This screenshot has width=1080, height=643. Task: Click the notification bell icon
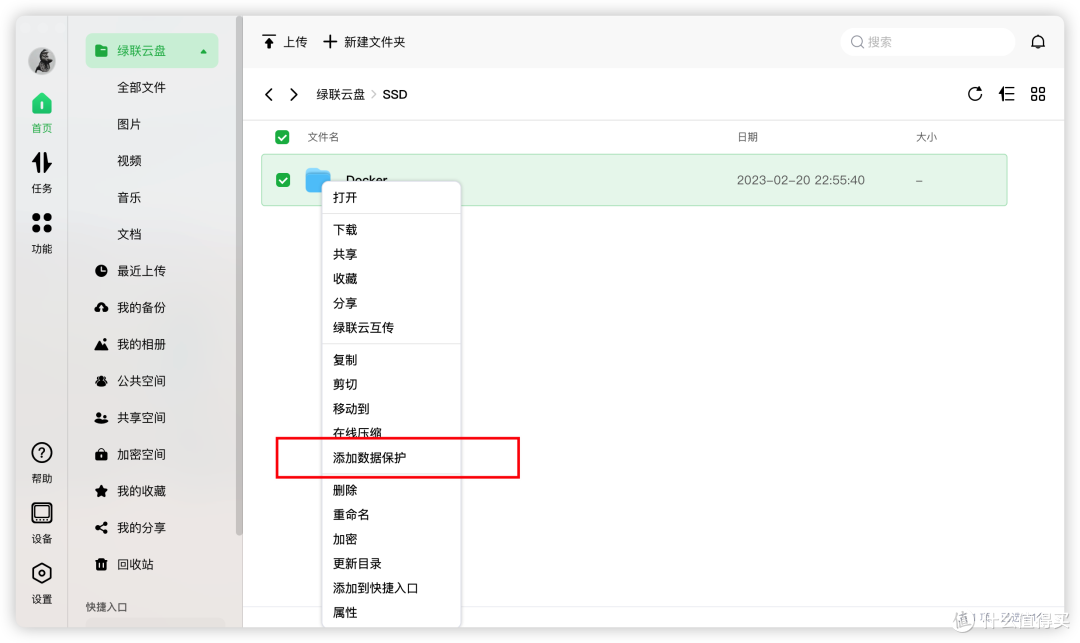pyautogui.click(x=1037, y=42)
